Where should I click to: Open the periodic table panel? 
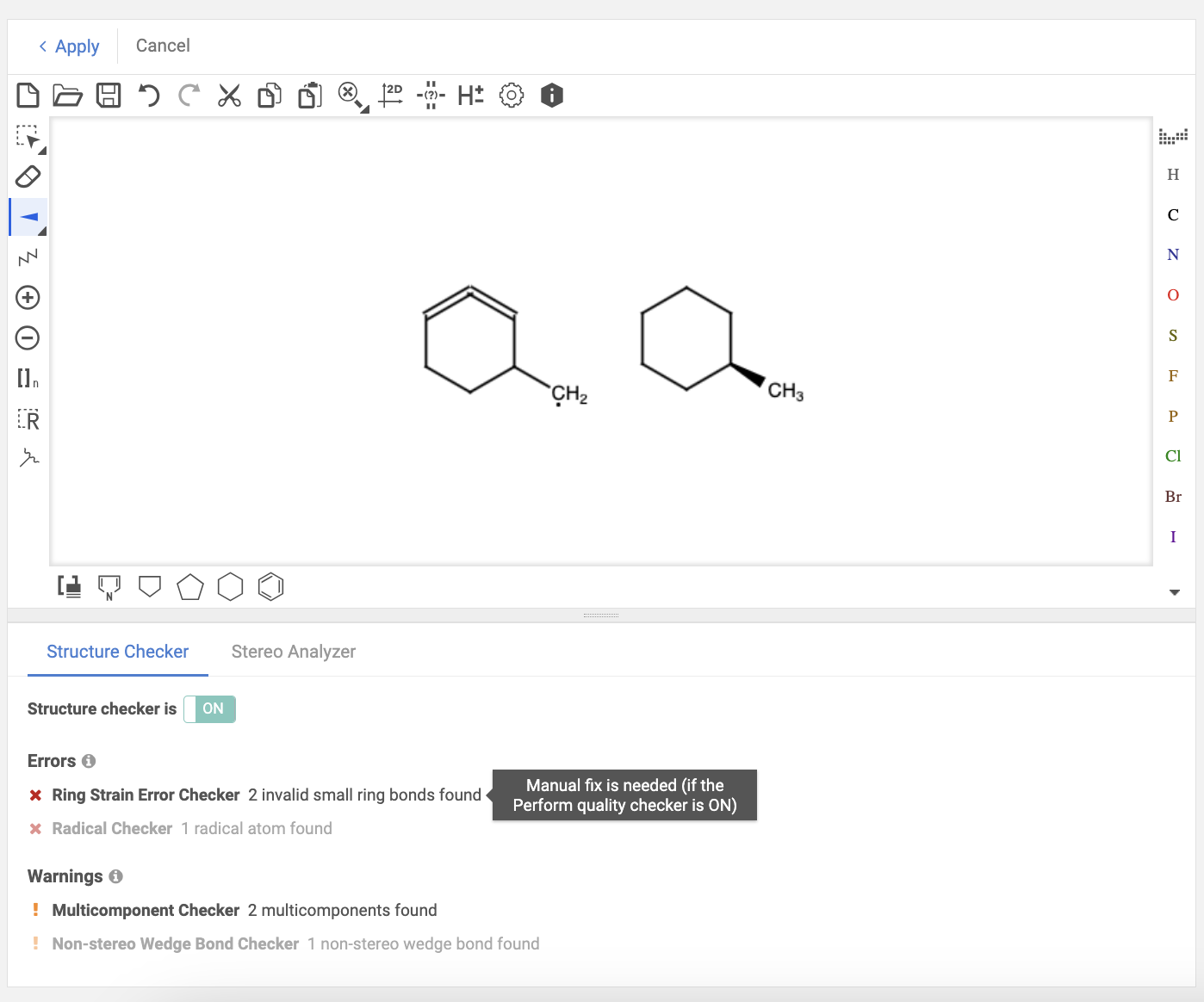(1173, 135)
